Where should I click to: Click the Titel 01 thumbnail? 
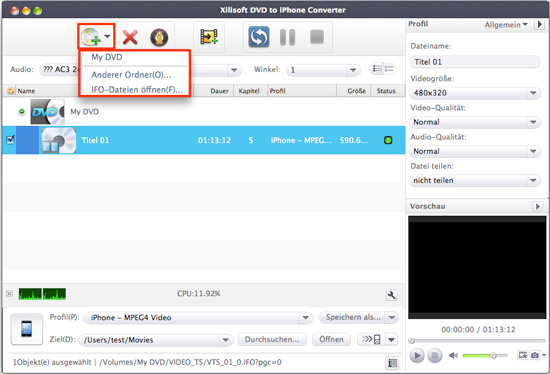(59, 140)
